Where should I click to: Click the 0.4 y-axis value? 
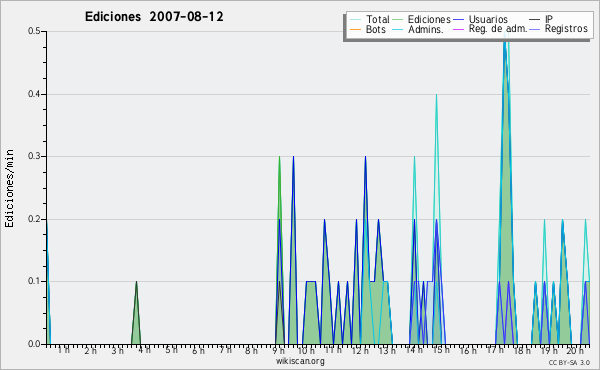[x=34, y=94]
